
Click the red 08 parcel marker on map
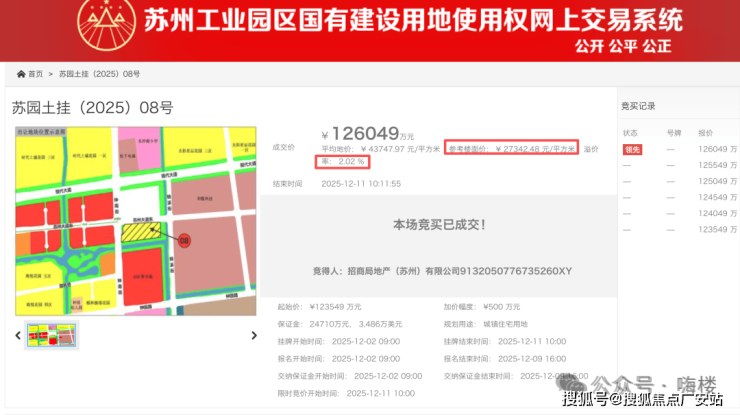coord(184,240)
